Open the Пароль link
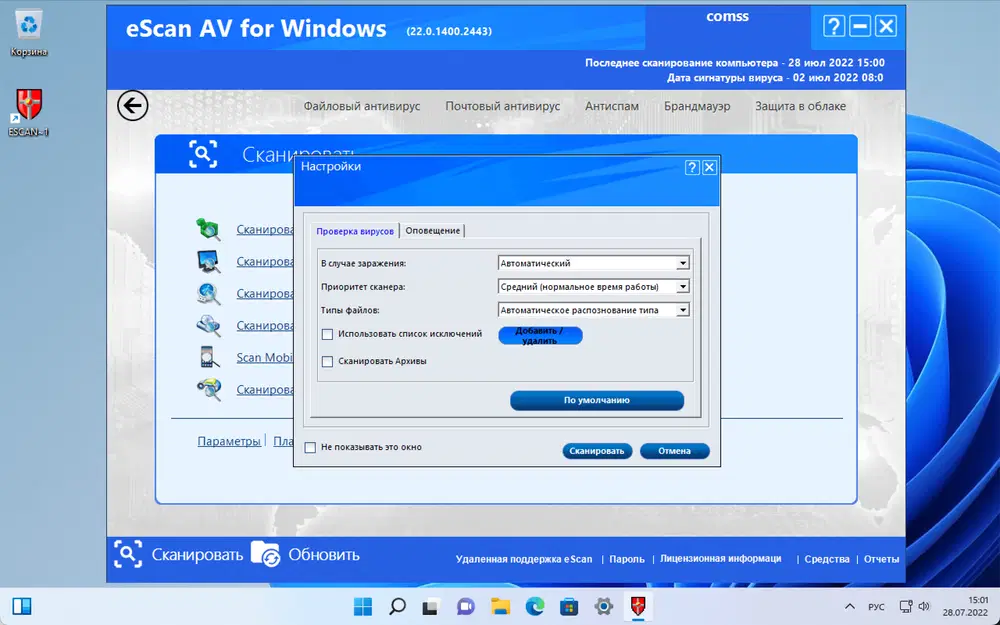The width and height of the screenshot is (1000, 625). (627, 559)
